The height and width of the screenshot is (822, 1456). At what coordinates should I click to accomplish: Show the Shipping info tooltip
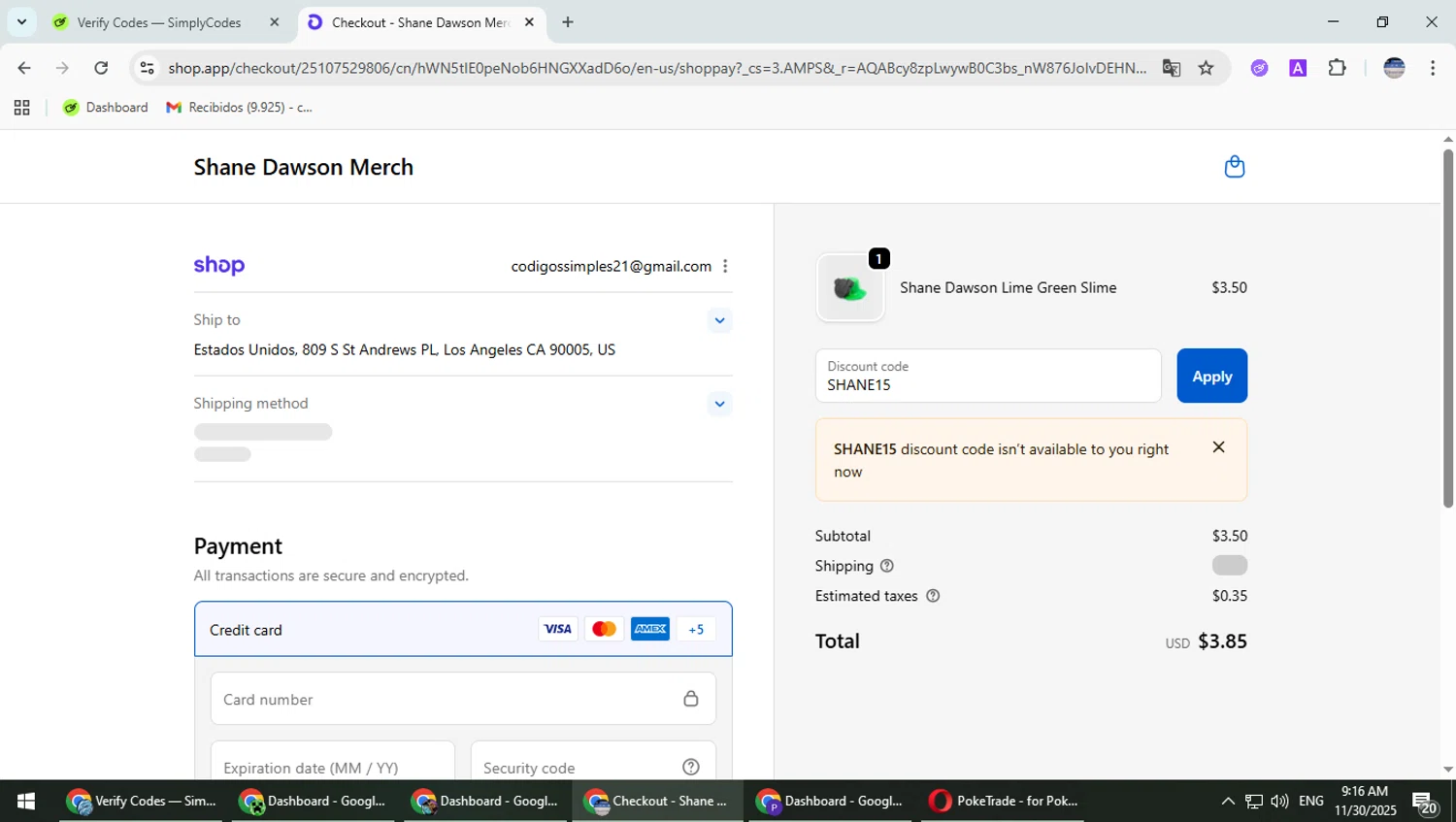coord(886,566)
